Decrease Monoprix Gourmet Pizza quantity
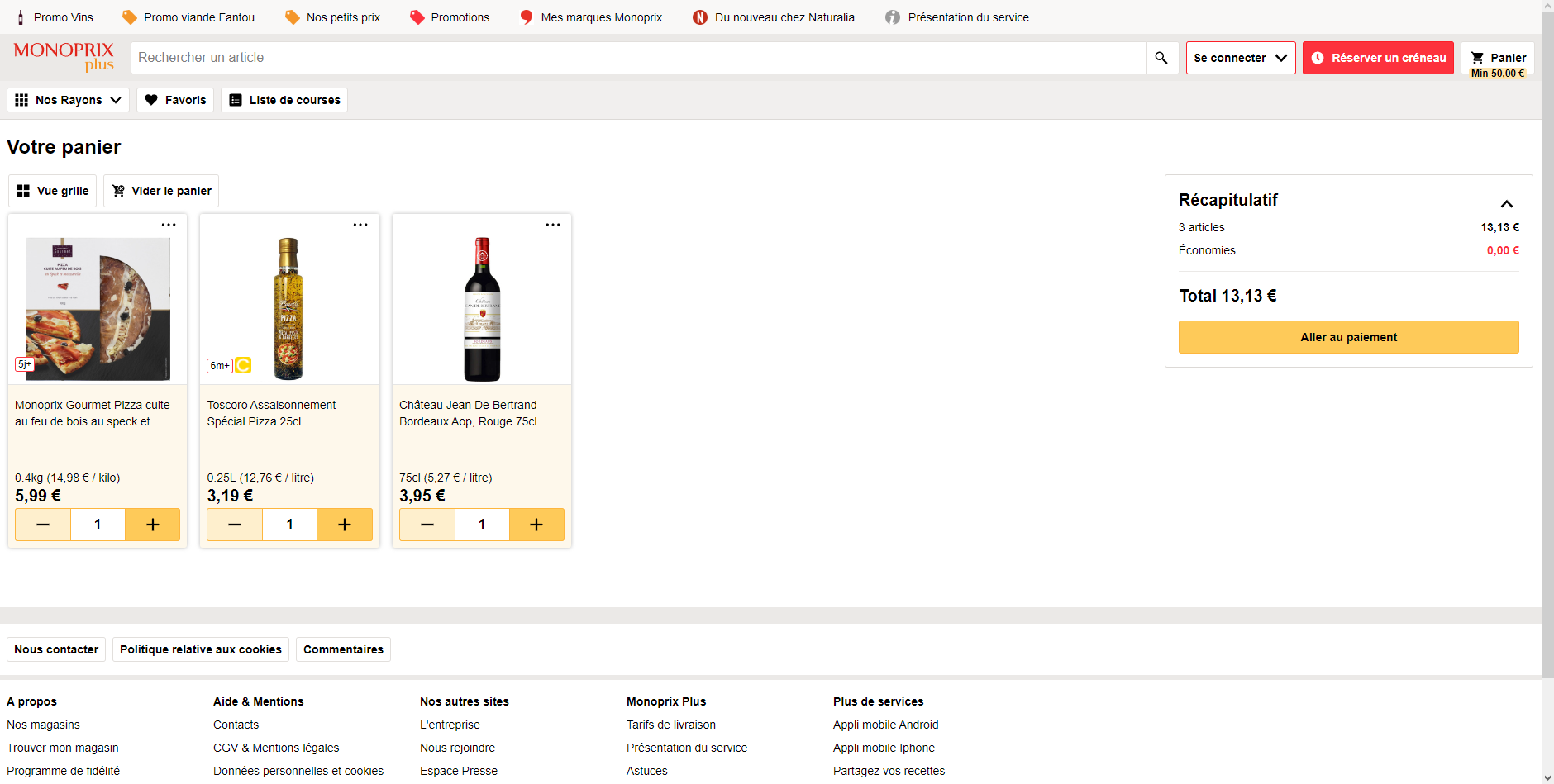The image size is (1554, 784). [x=43, y=525]
